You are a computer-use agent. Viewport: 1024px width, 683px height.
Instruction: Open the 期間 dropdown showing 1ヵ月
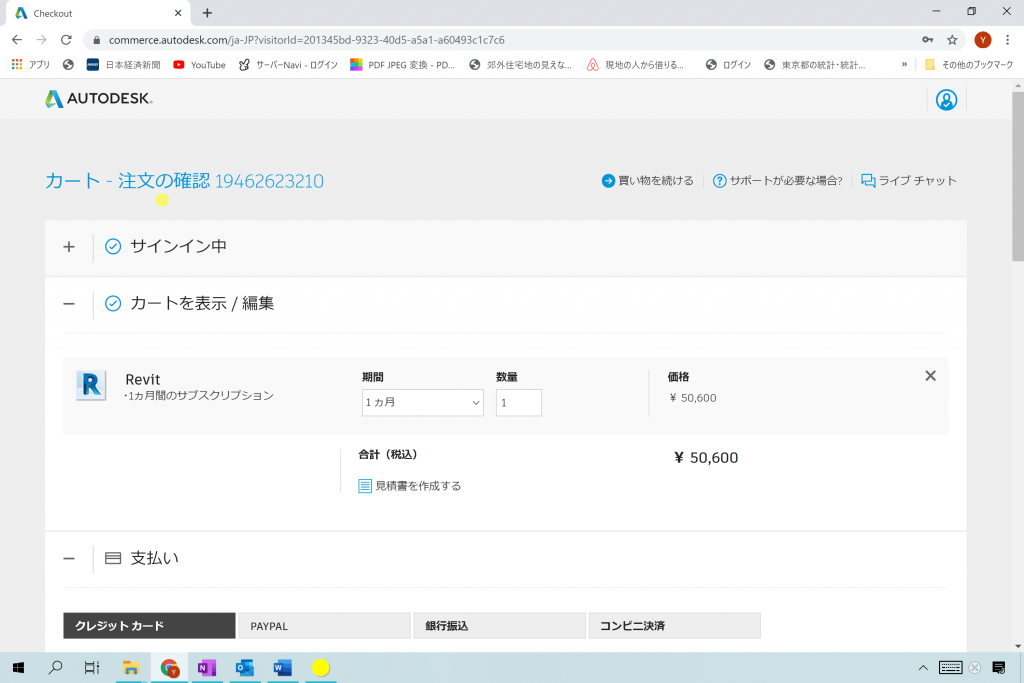pos(422,402)
